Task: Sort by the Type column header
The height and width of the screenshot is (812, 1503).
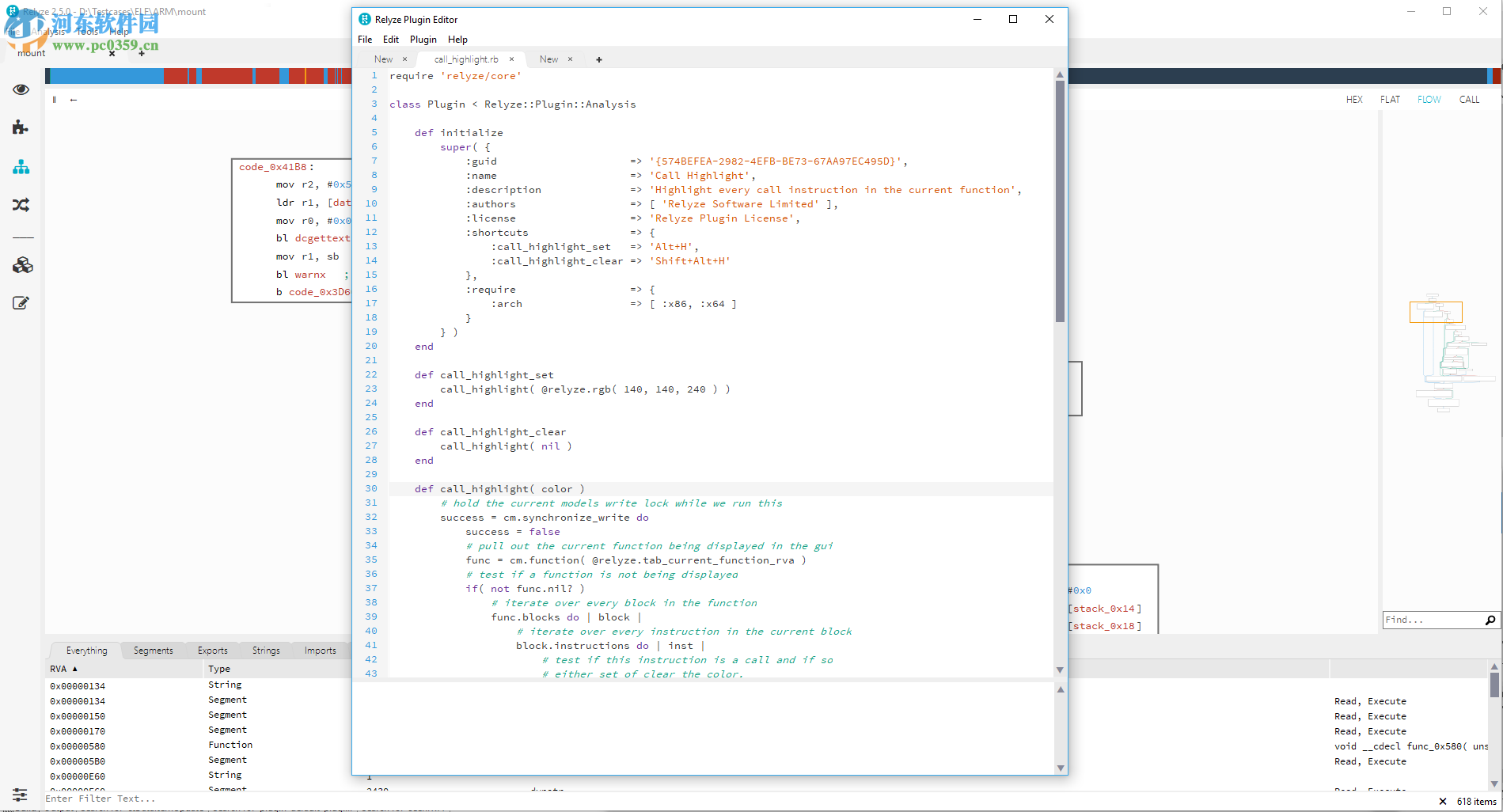Action: [x=277, y=670]
